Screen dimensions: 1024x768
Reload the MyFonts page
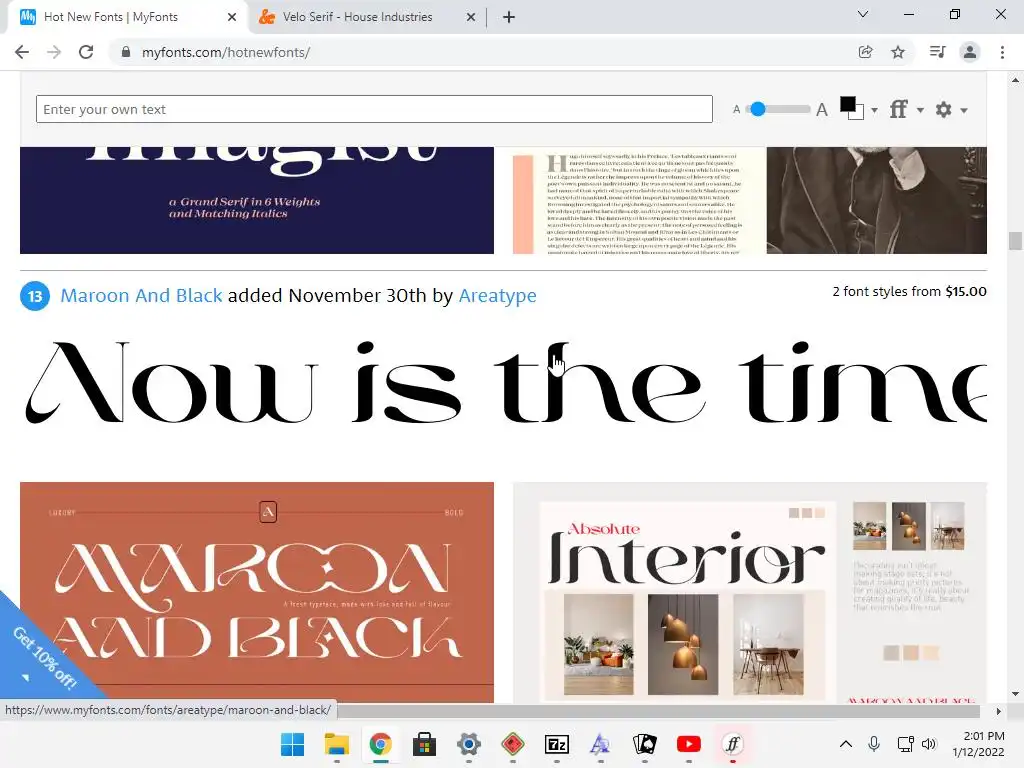point(86,52)
